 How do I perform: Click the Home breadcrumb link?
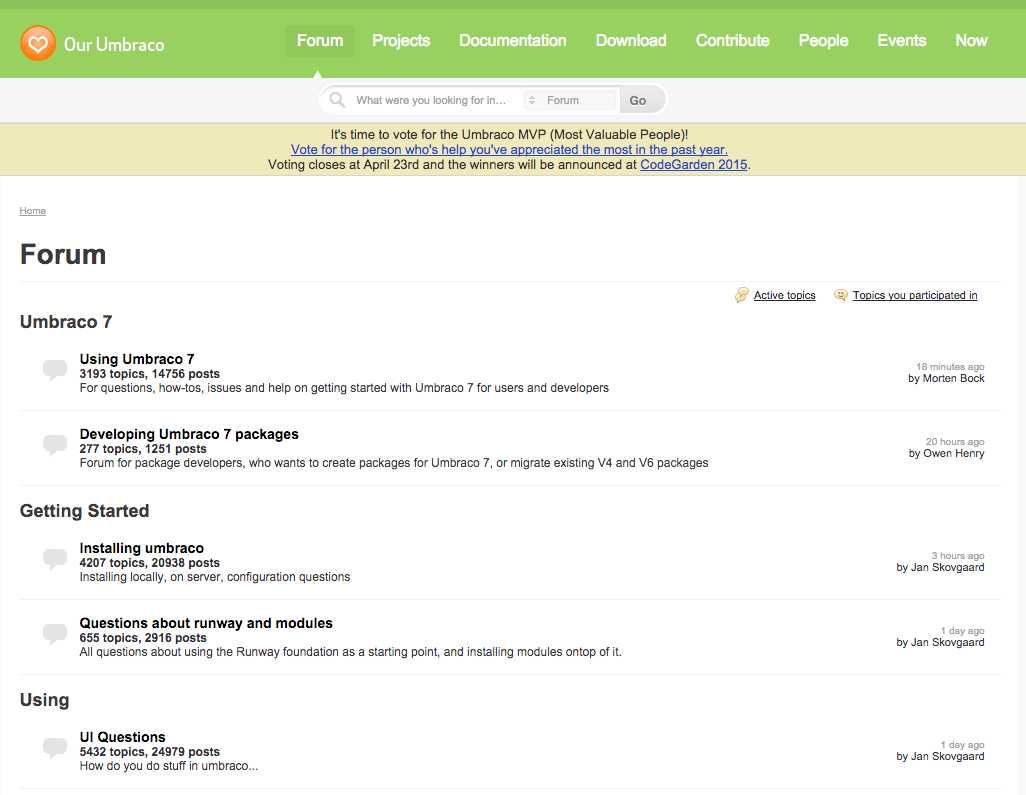(x=33, y=211)
